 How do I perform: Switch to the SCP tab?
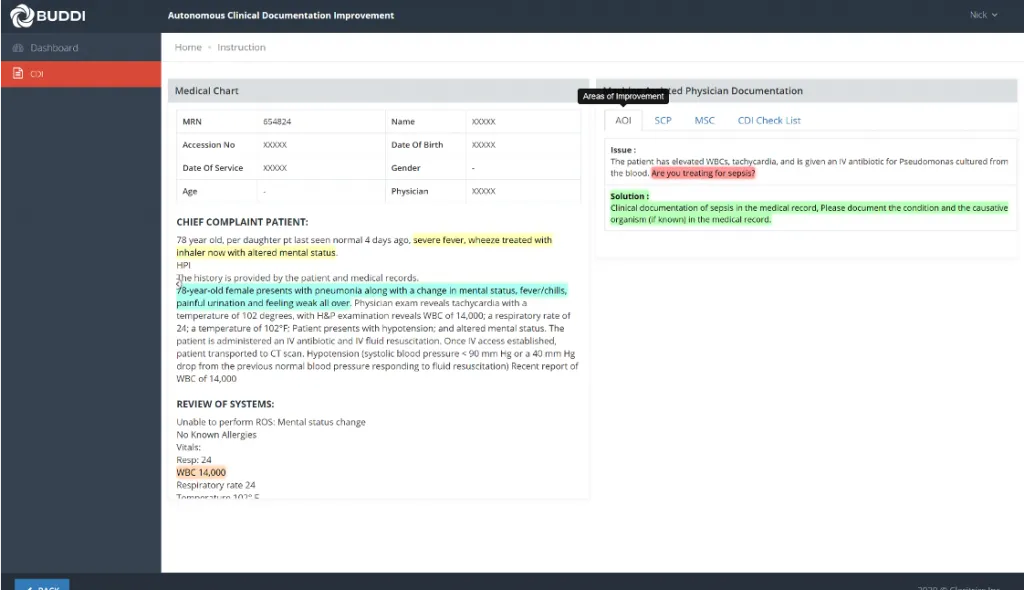pyautogui.click(x=663, y=120)
